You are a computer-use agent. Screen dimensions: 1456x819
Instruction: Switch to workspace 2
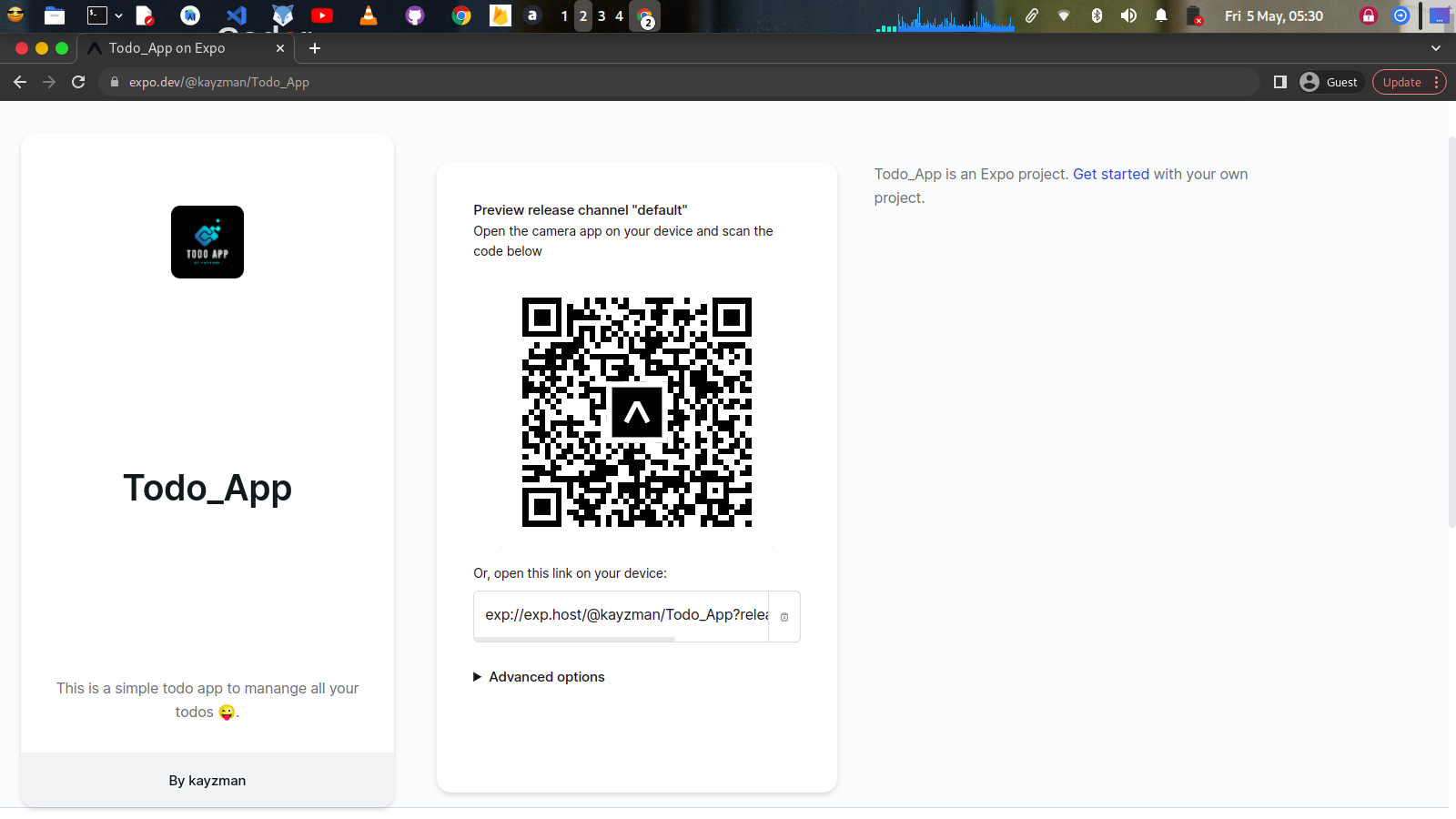point(583,16)
